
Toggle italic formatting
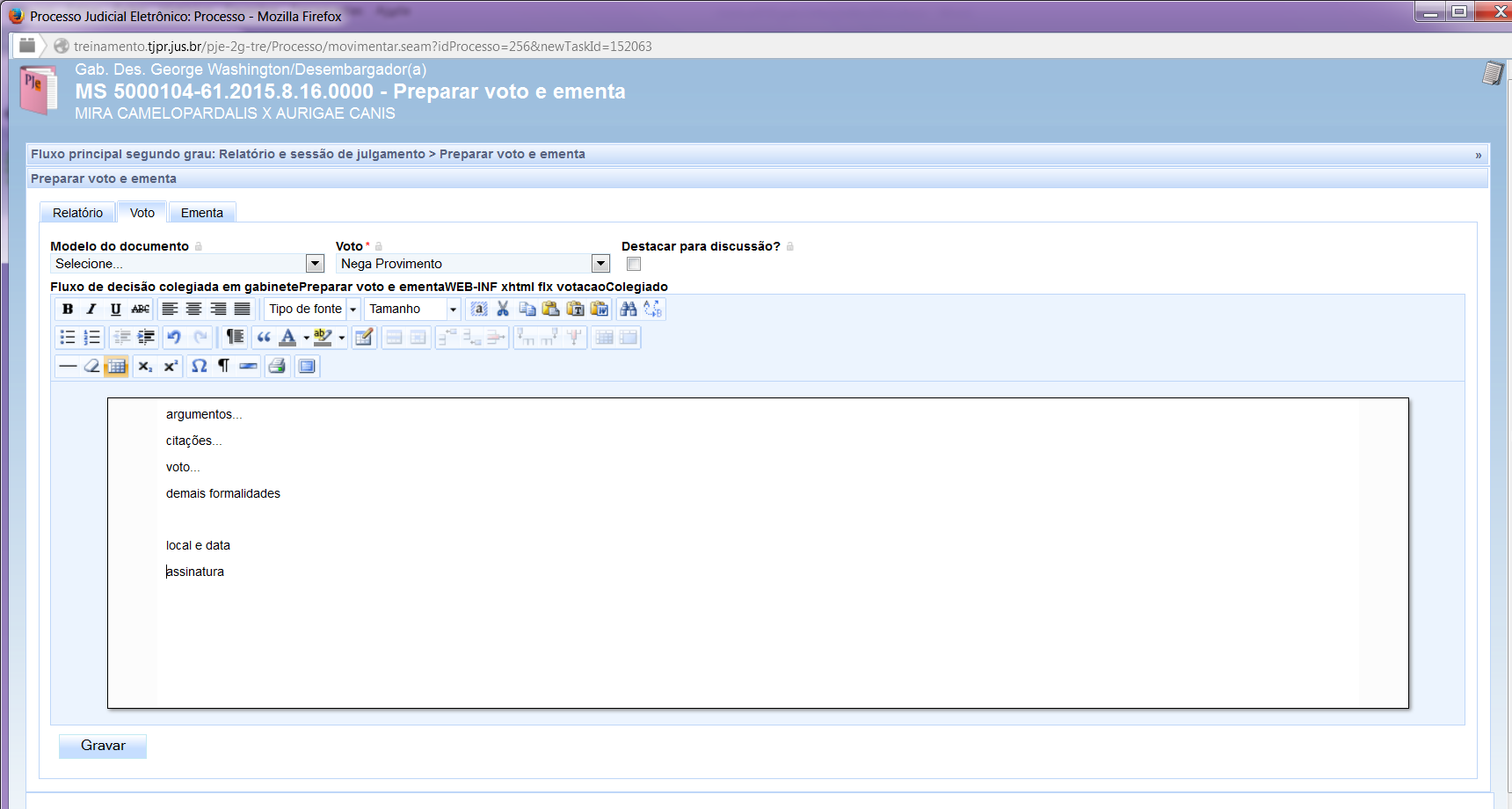coord(91,309)
